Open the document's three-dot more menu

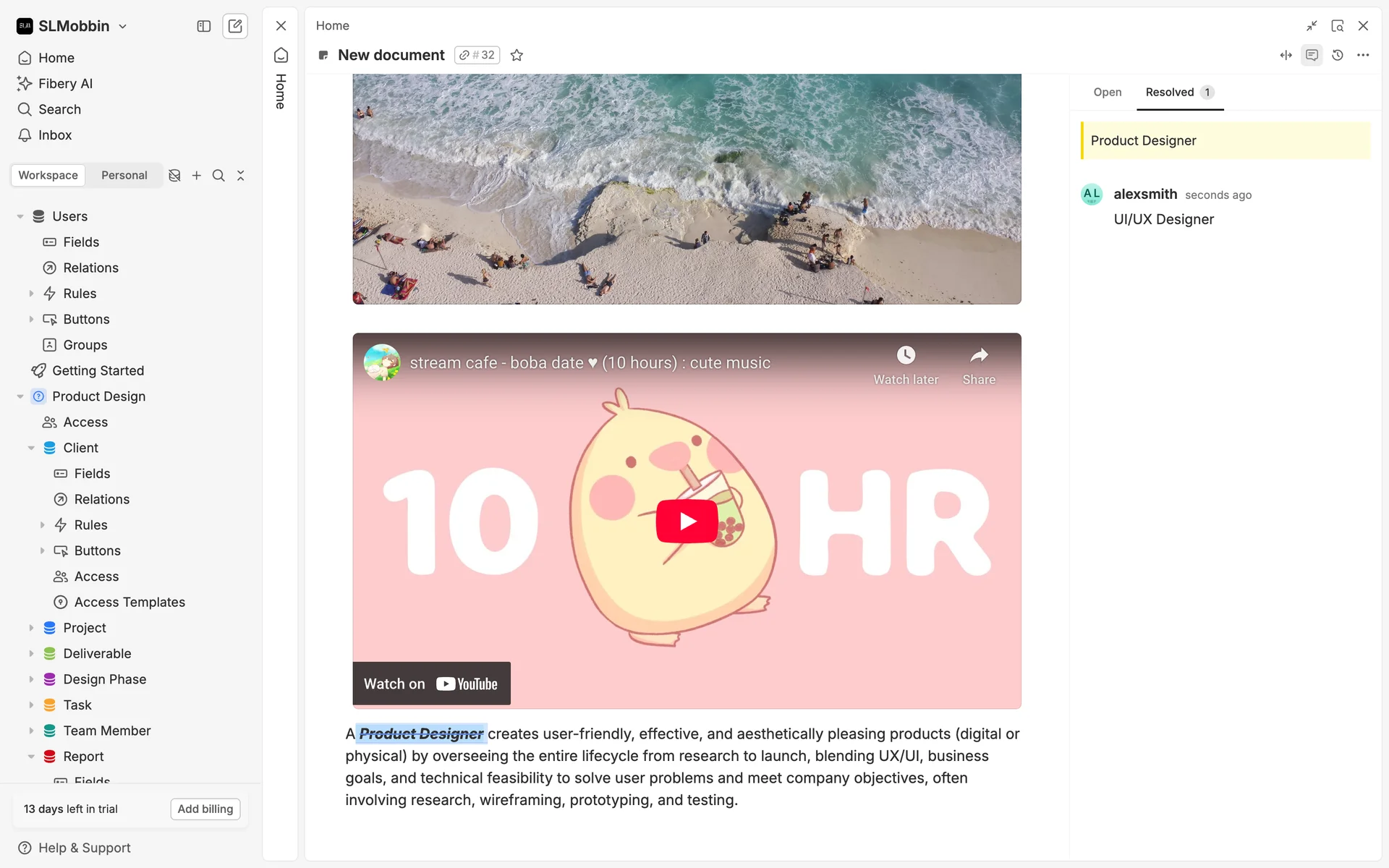click(x=1363, y=55)
